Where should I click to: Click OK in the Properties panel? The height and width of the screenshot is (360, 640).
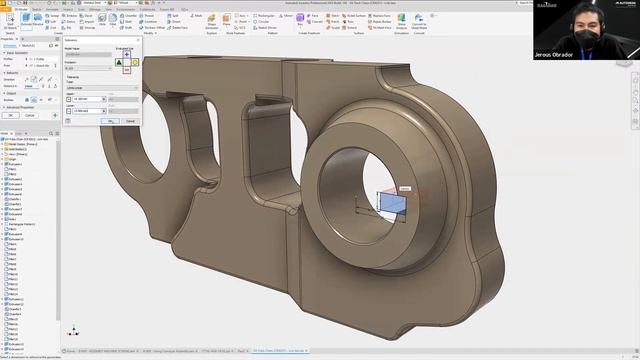11,116
